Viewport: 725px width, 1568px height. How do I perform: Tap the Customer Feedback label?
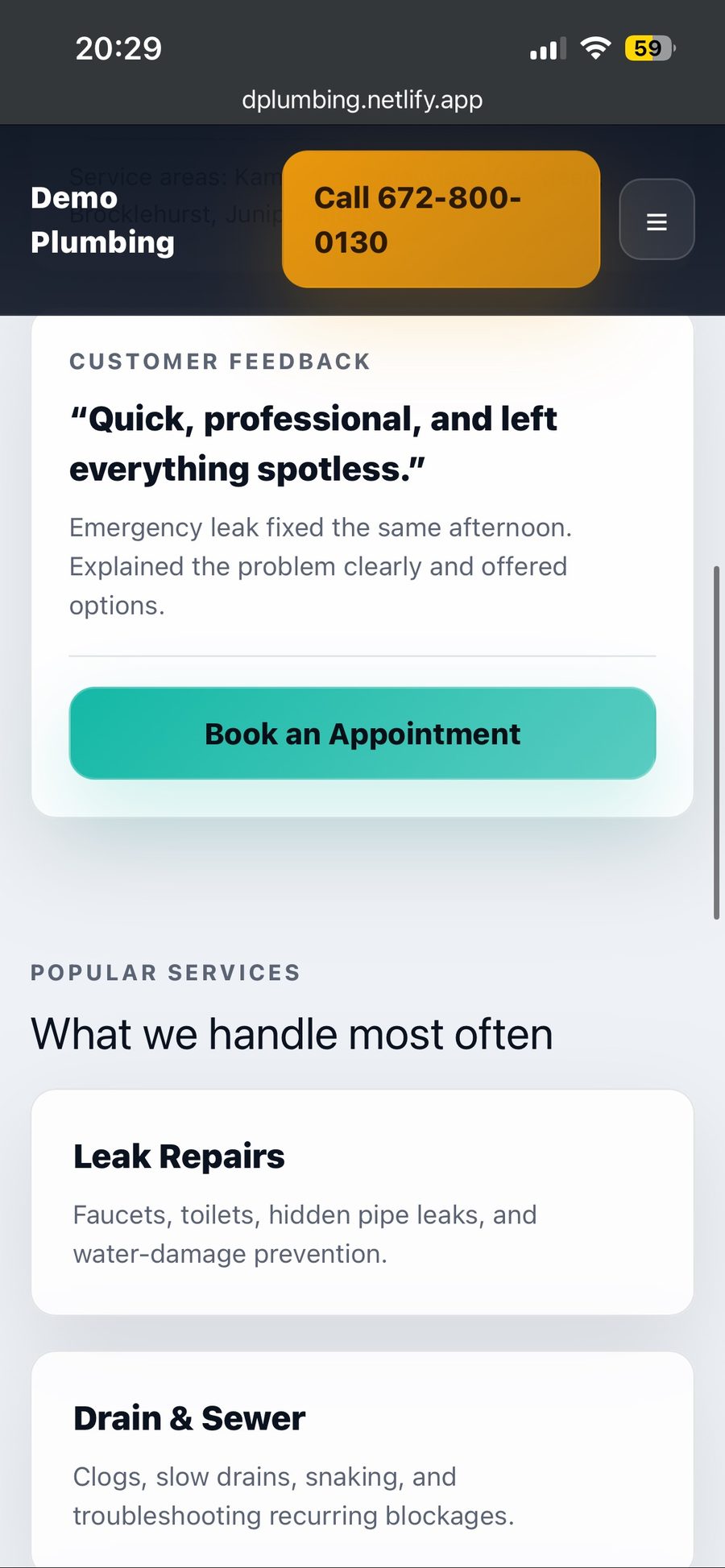(x=220, y=362)
